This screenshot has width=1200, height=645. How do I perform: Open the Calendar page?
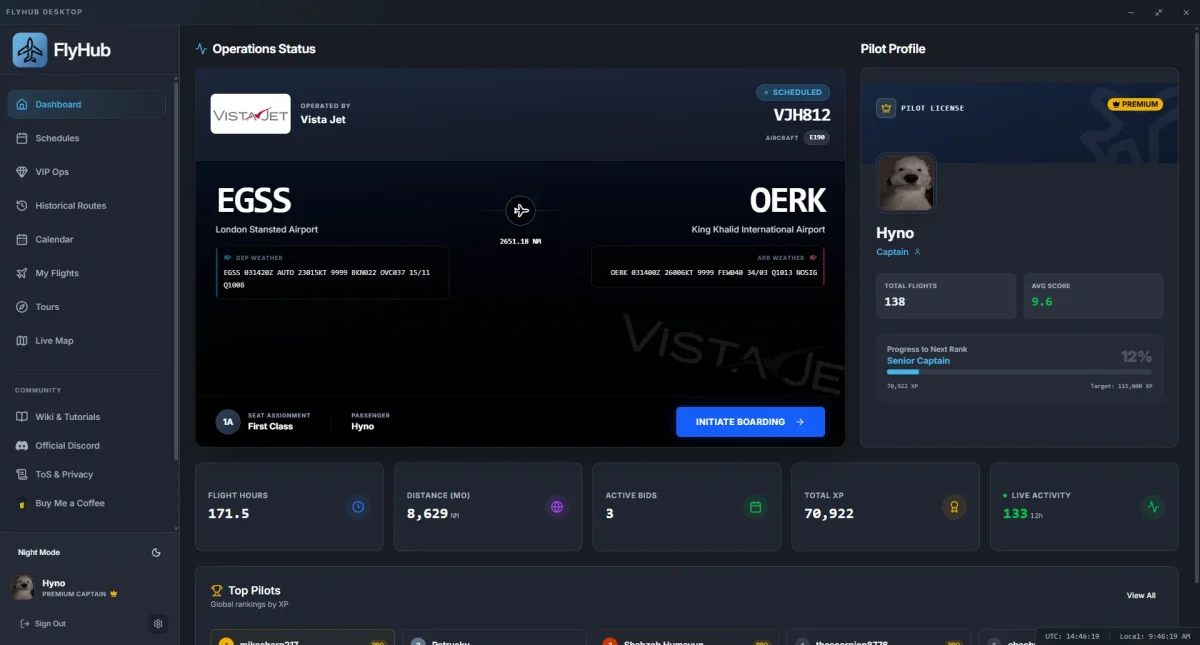pyautogui.click(x=87, y=240)
